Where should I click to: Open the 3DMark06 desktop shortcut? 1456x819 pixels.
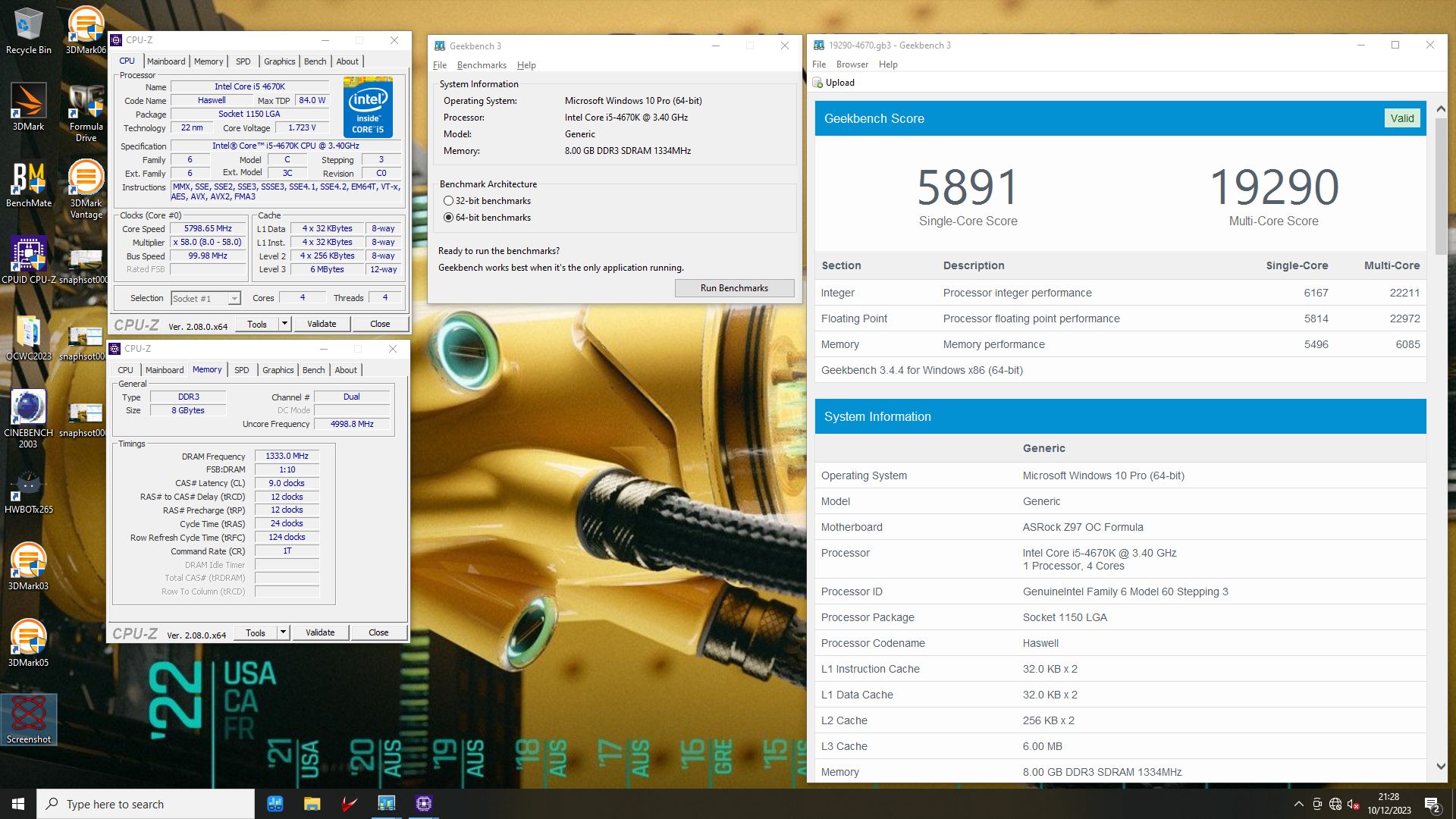coord(86,31)
